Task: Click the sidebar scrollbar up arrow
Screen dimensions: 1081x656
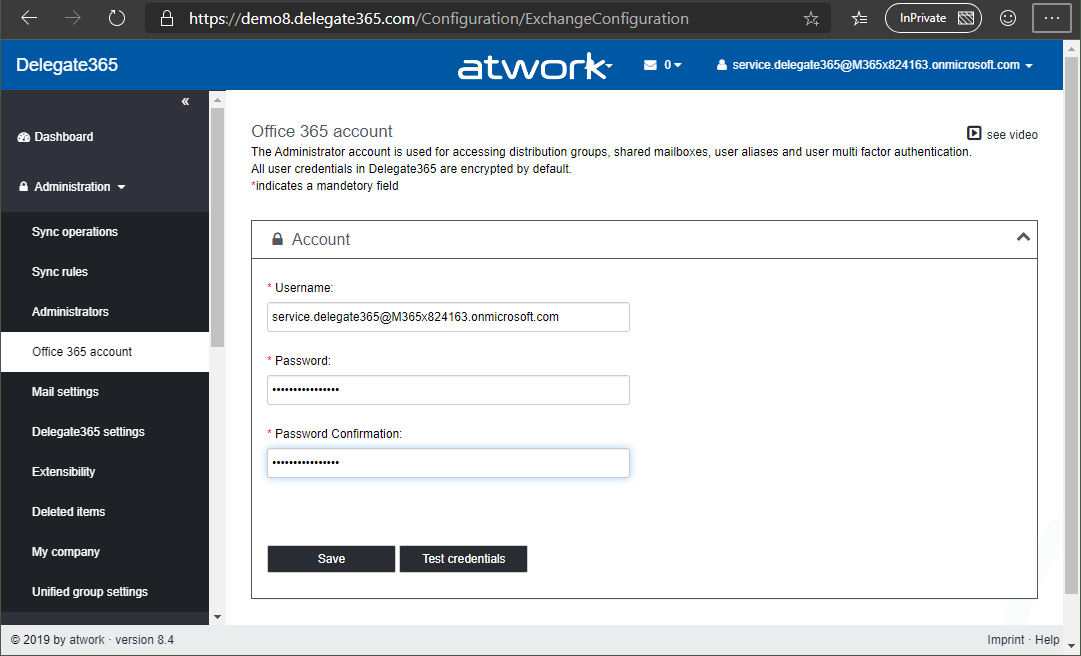Action: [217, 100]
